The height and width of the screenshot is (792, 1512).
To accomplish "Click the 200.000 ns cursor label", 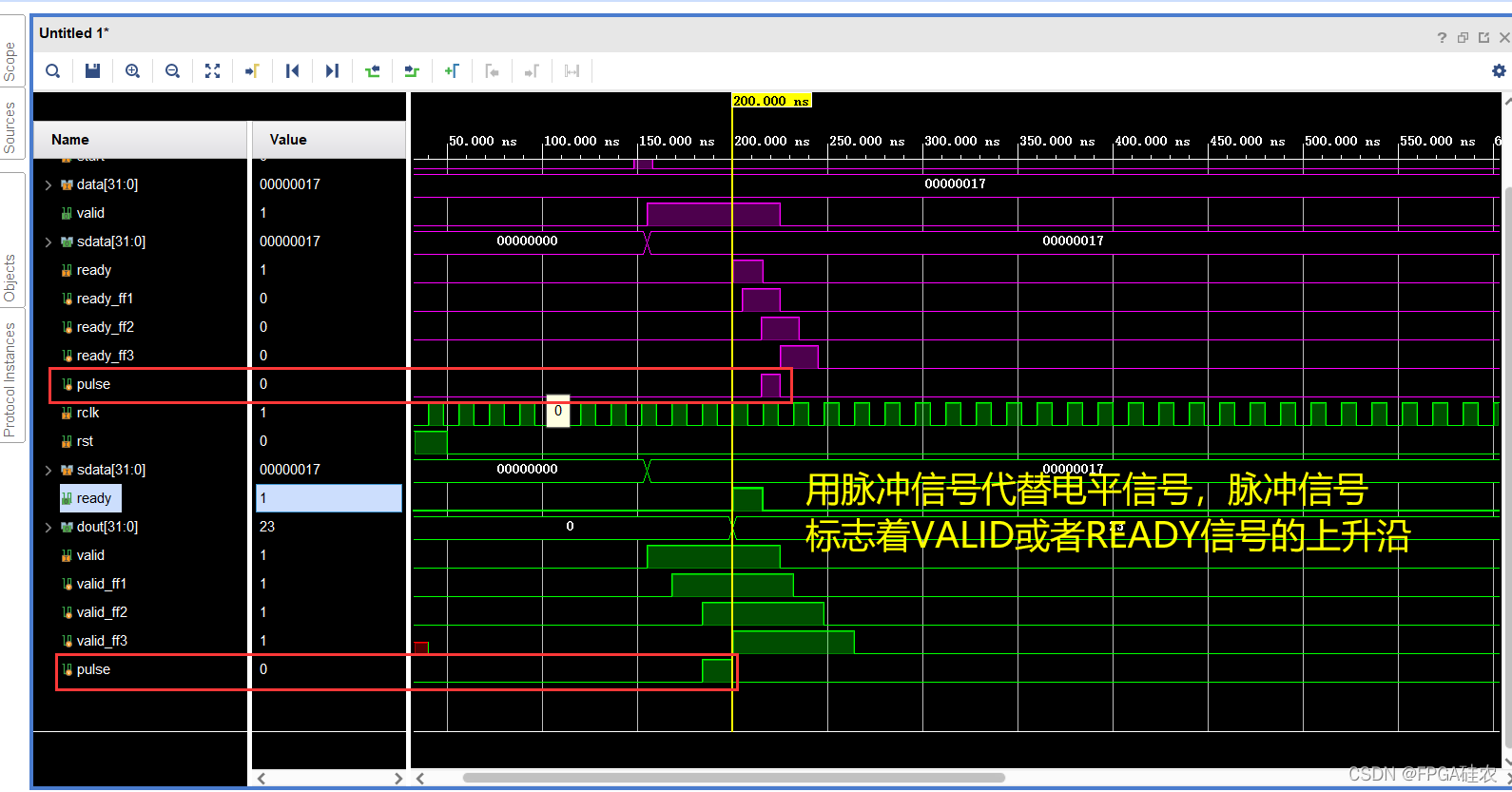I will click(771, 101).
